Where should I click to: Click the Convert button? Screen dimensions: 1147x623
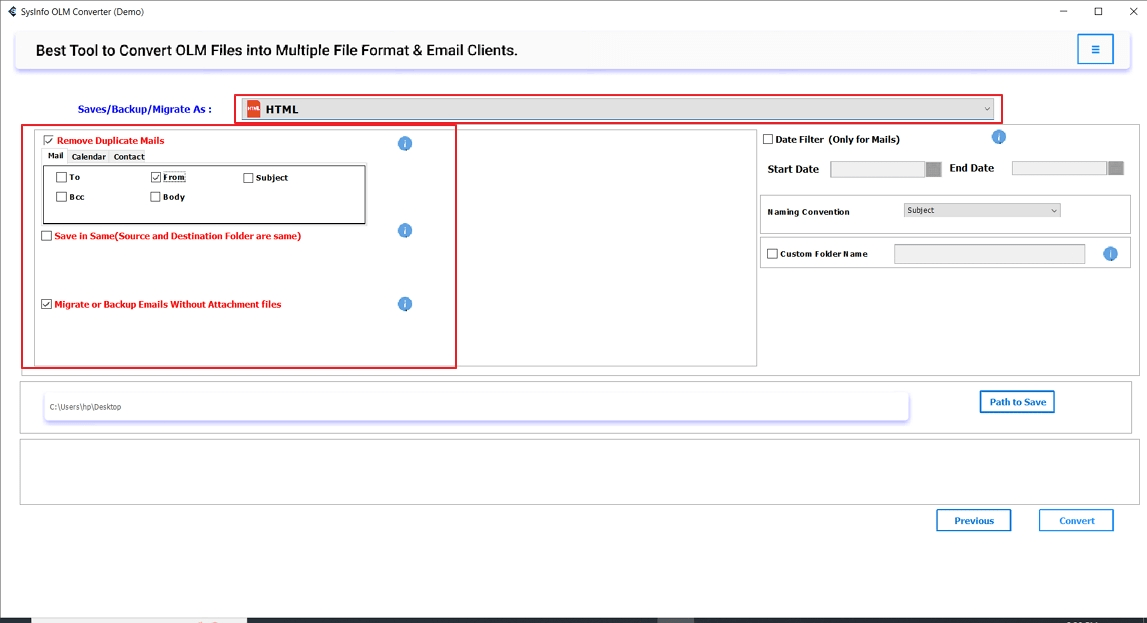[1076, 521]
